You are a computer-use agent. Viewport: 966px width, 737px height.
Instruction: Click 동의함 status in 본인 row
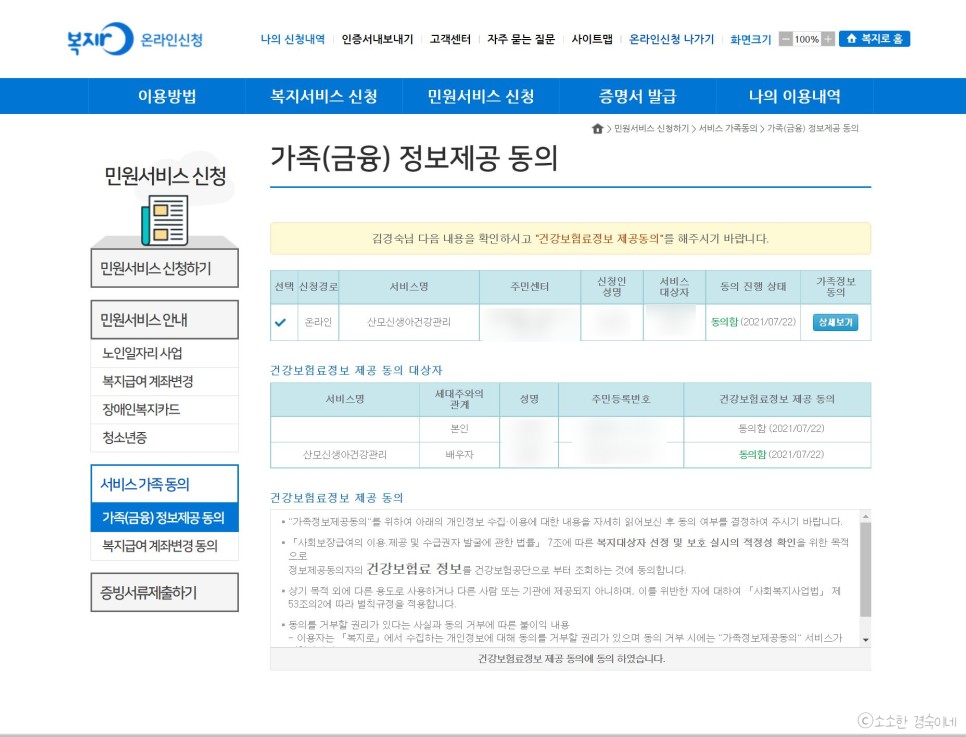click(781, 428)
